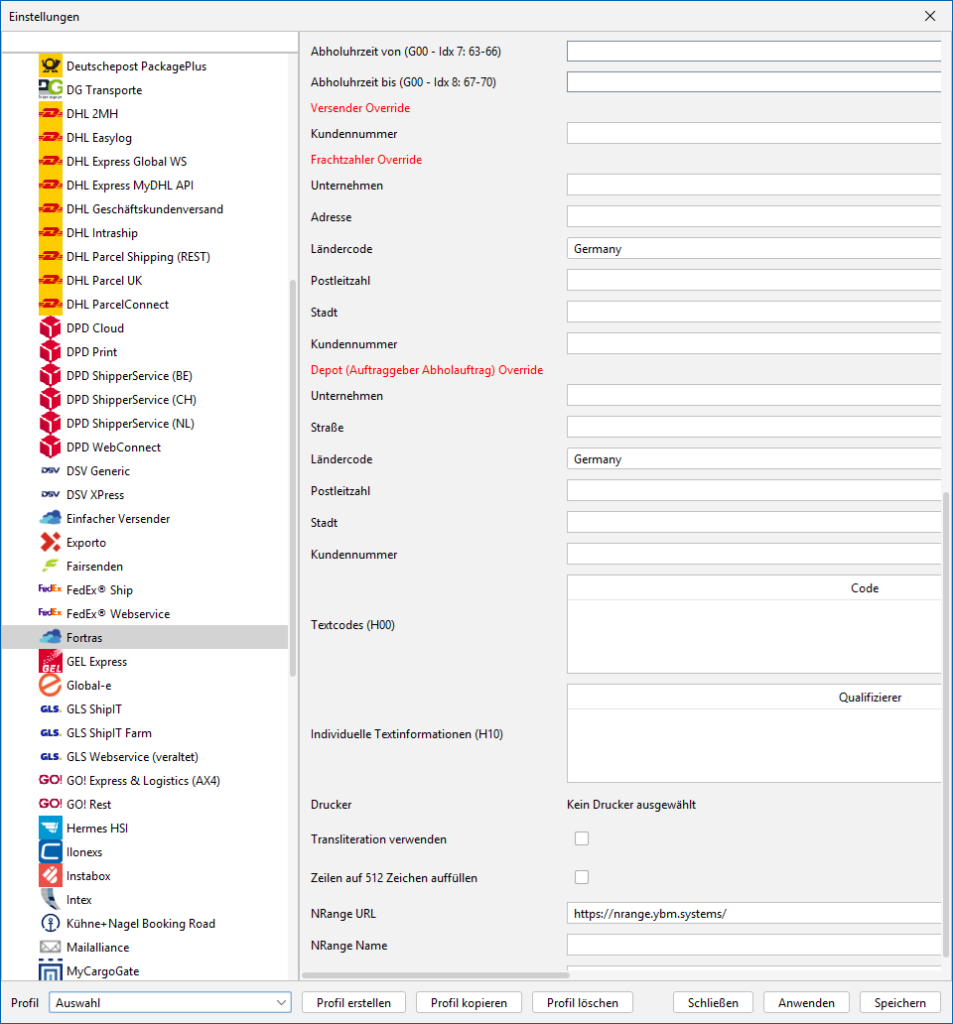
Task: Click the Ilonexs blue C icon
Action: click(50, 852)
